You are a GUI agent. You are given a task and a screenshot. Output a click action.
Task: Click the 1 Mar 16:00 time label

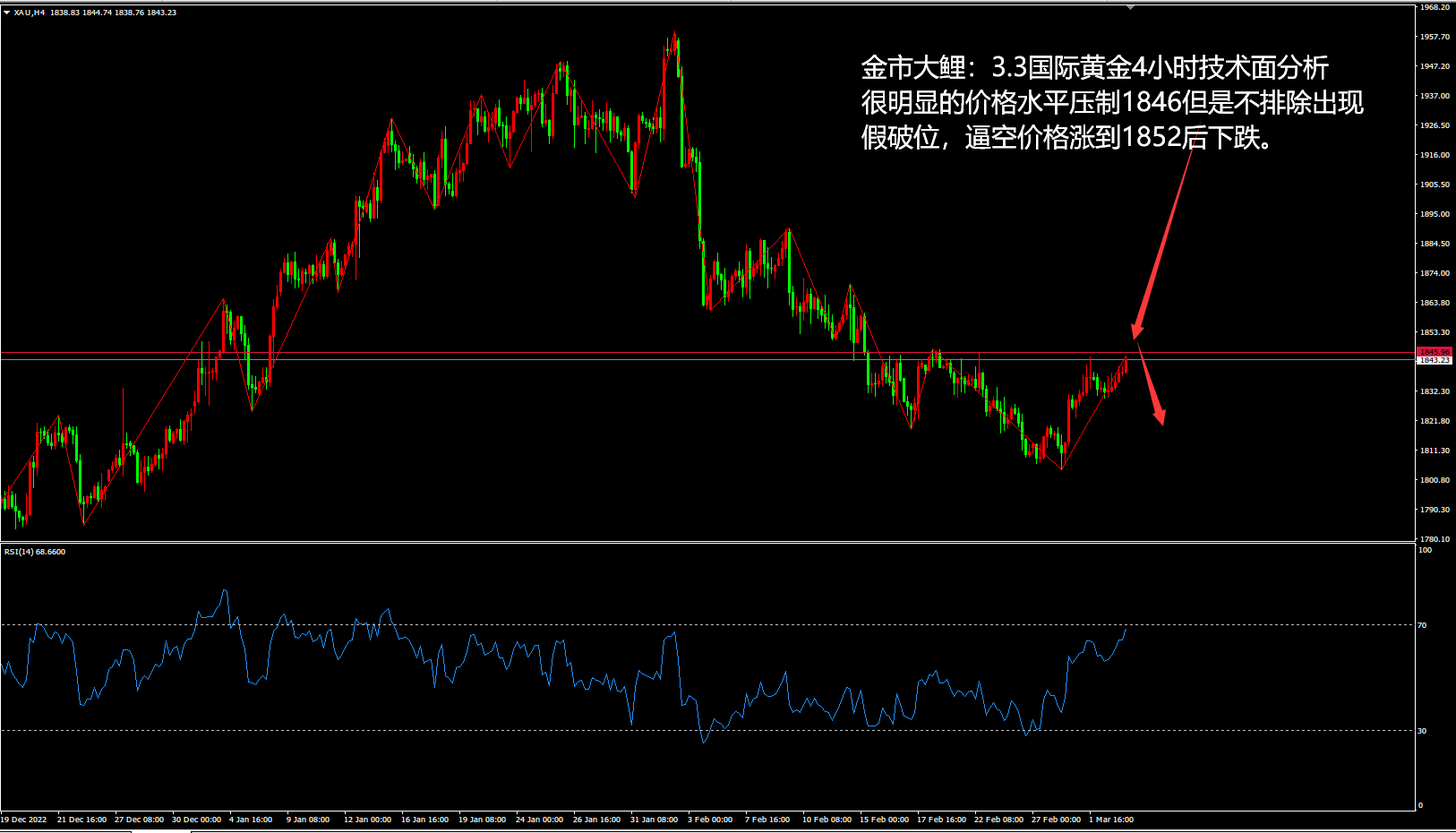[x=1111, y=820]
